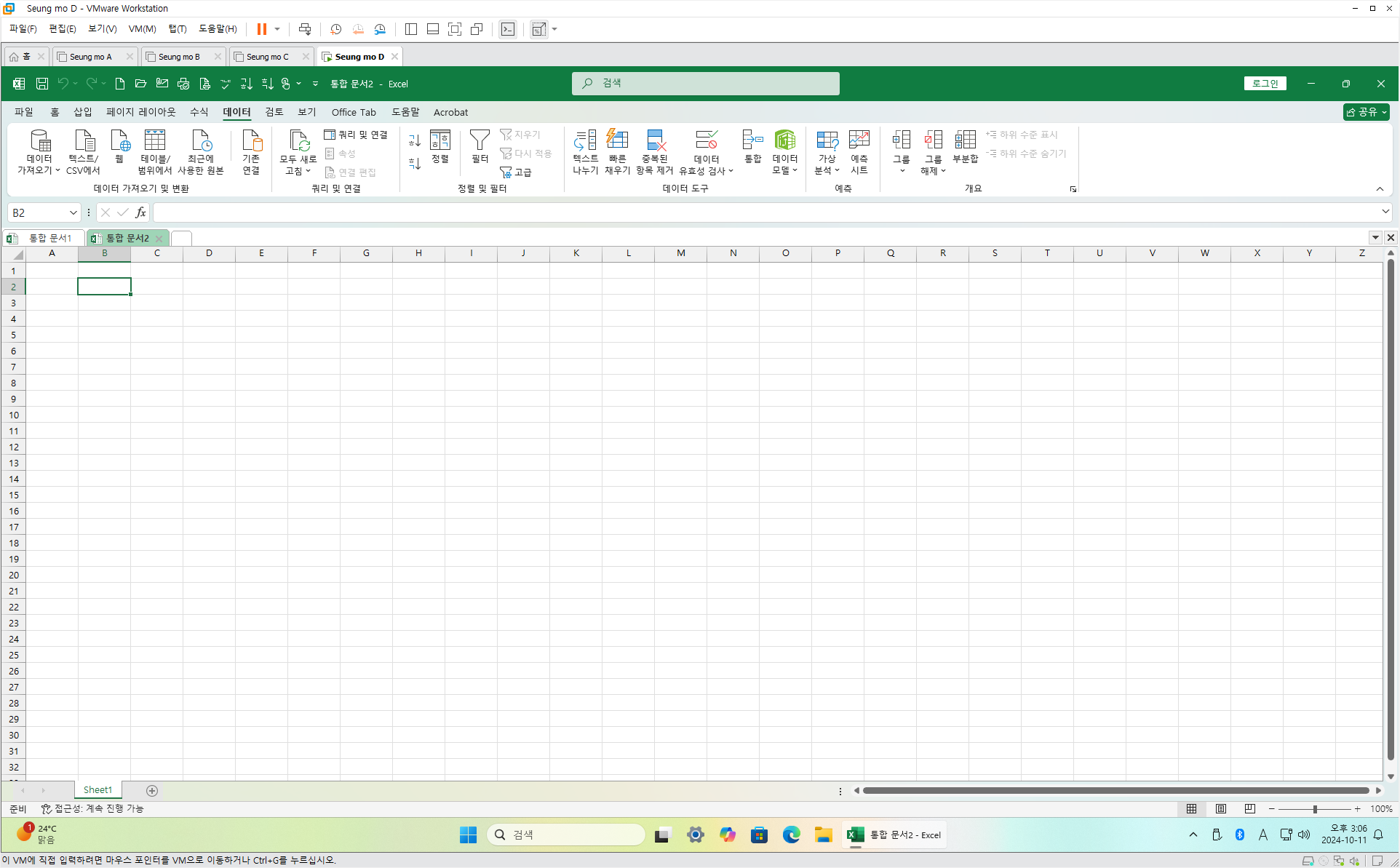Switch to Page Break Preview view
Screen dimensions: 1400x868
(1250, 808)
